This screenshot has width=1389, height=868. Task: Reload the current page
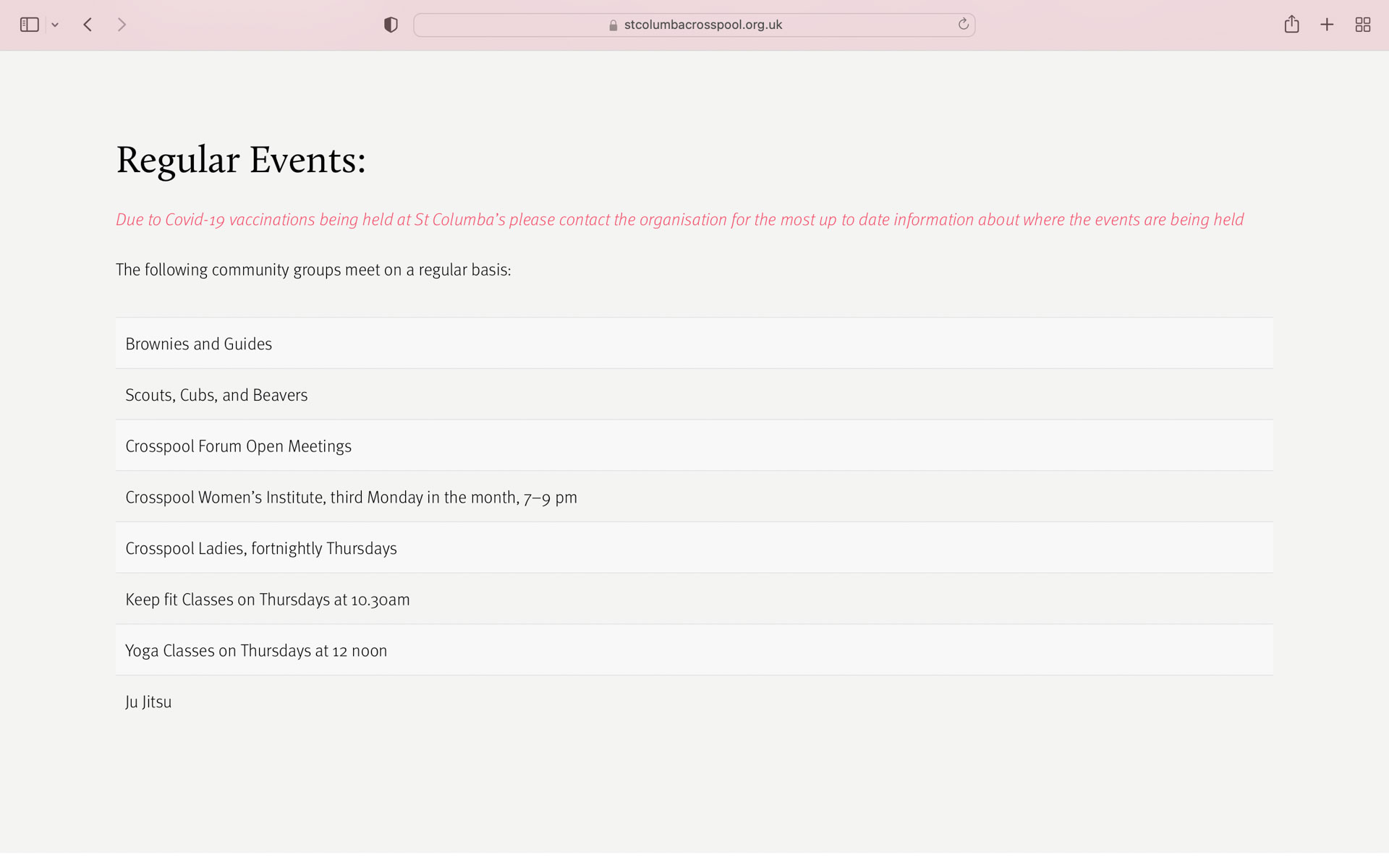tap(963, 25)
